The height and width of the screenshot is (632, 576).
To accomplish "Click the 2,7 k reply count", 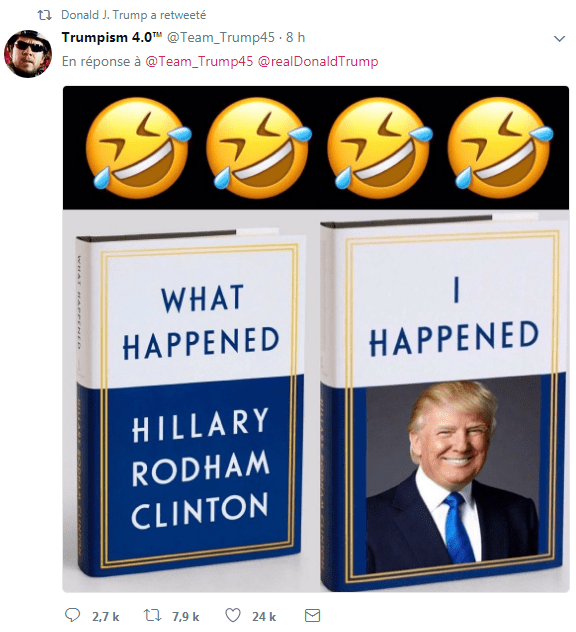I will click(x=105, y=616).
